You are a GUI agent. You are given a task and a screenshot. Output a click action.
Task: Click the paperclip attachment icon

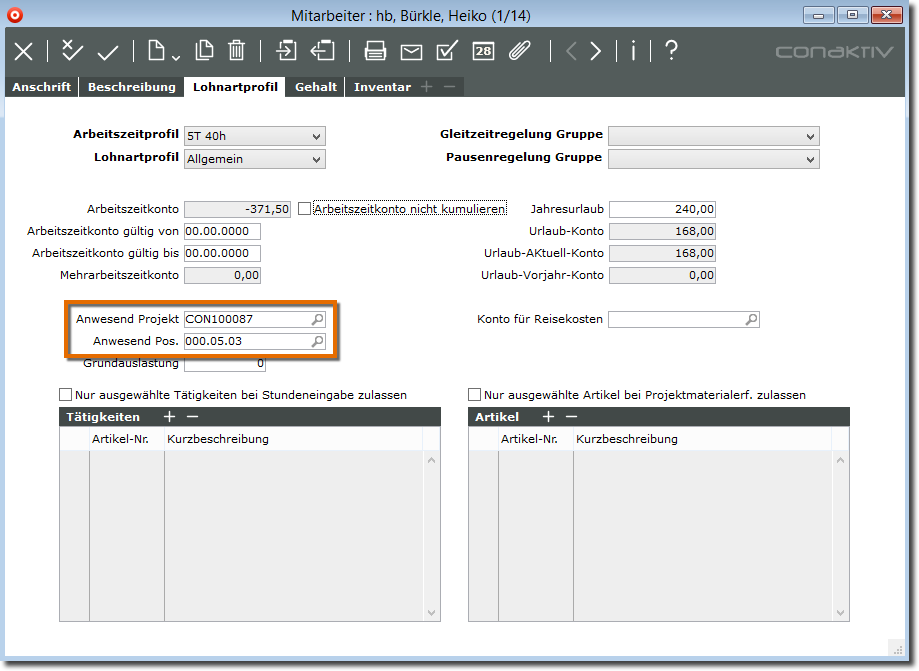click(x=519, y=51)
